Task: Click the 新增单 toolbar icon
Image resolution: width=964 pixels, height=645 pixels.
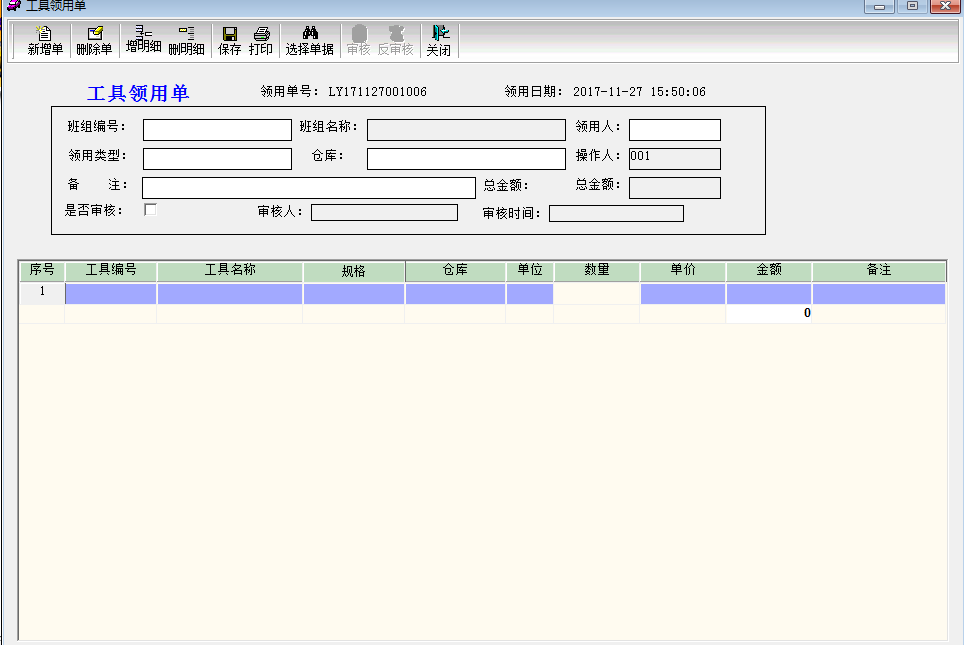Action: pyautogui.click(x=45, y=41)
